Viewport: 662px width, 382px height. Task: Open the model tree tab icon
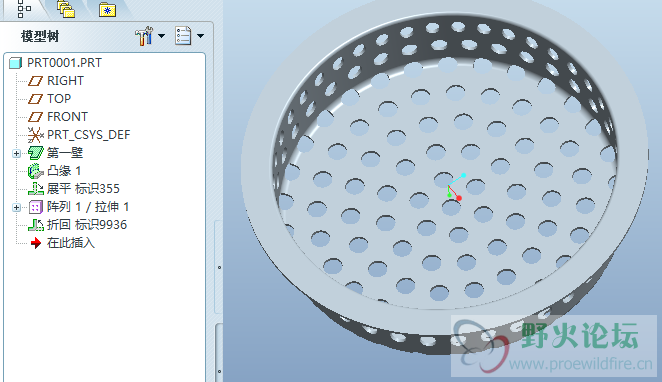(x=24, y=9)
